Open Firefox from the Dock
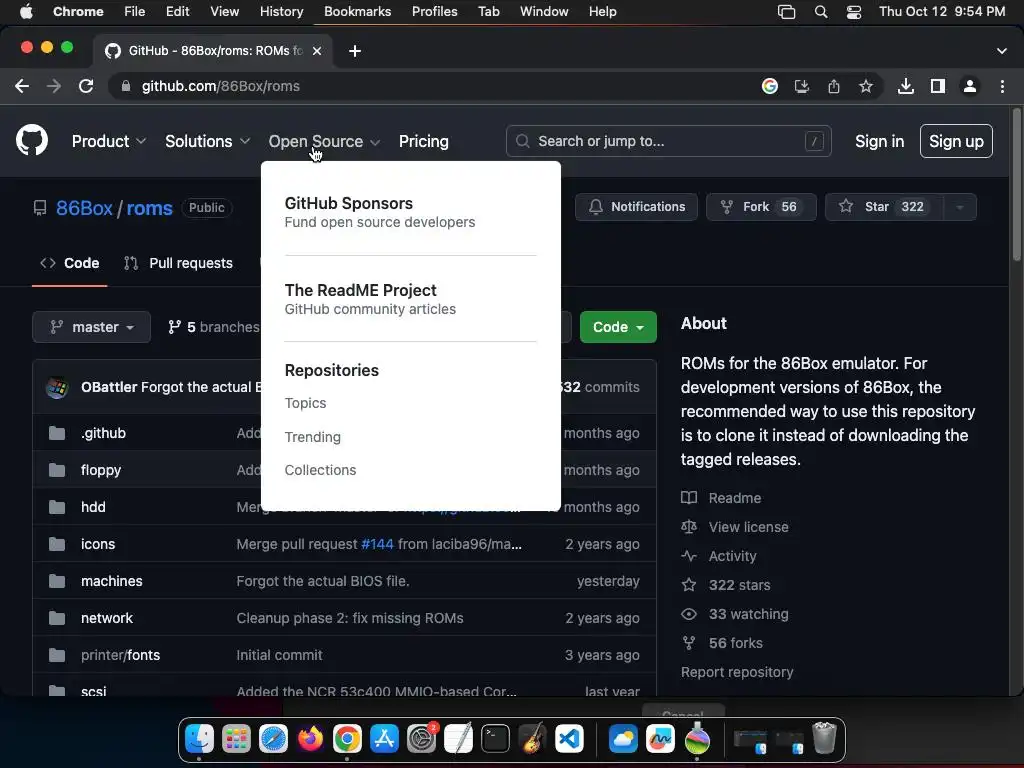Image resolution: width=1024 pixels, height=768 pixels. click(x=310, y=739)
